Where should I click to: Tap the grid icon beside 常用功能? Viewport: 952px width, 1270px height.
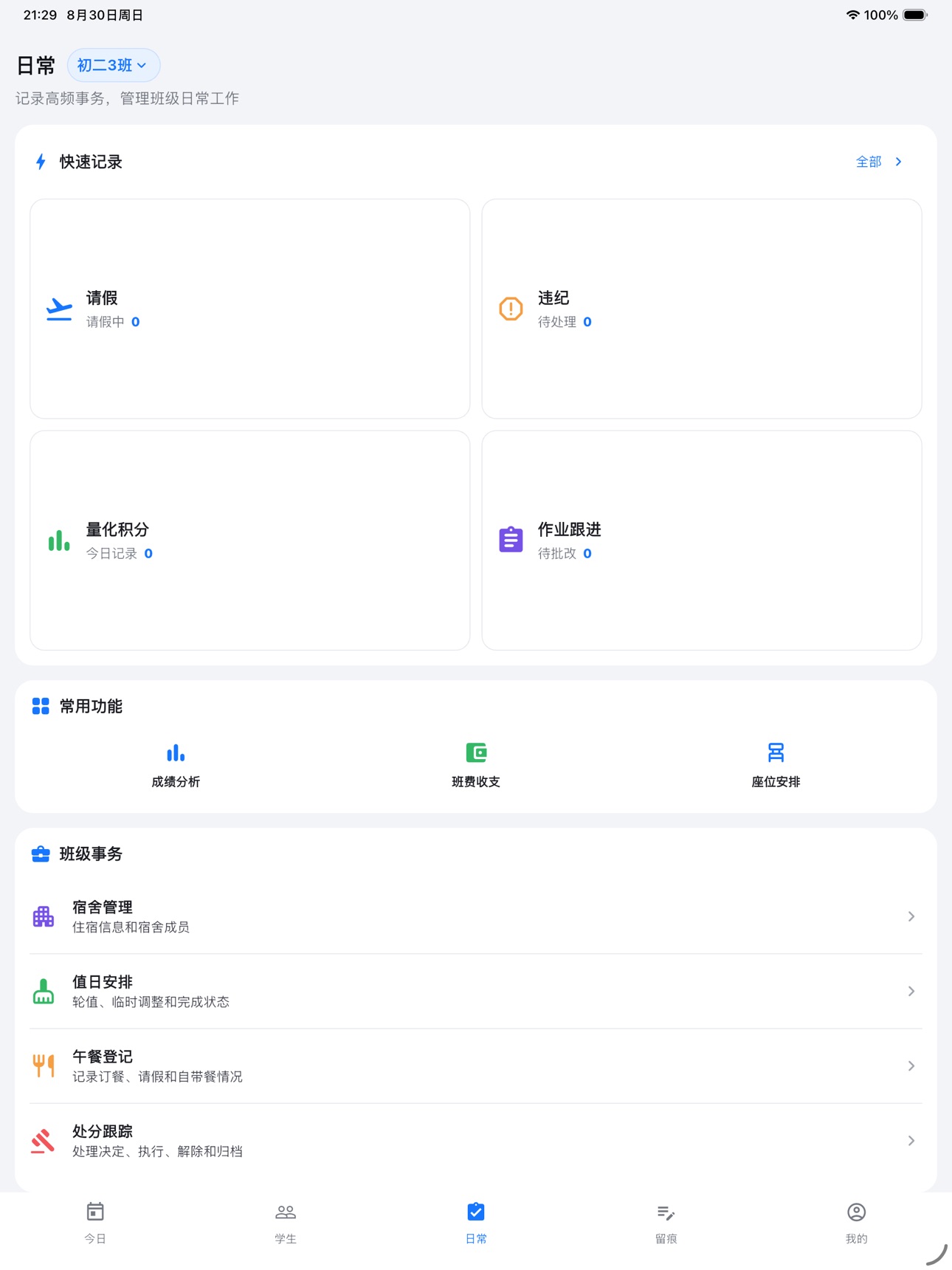41,706
